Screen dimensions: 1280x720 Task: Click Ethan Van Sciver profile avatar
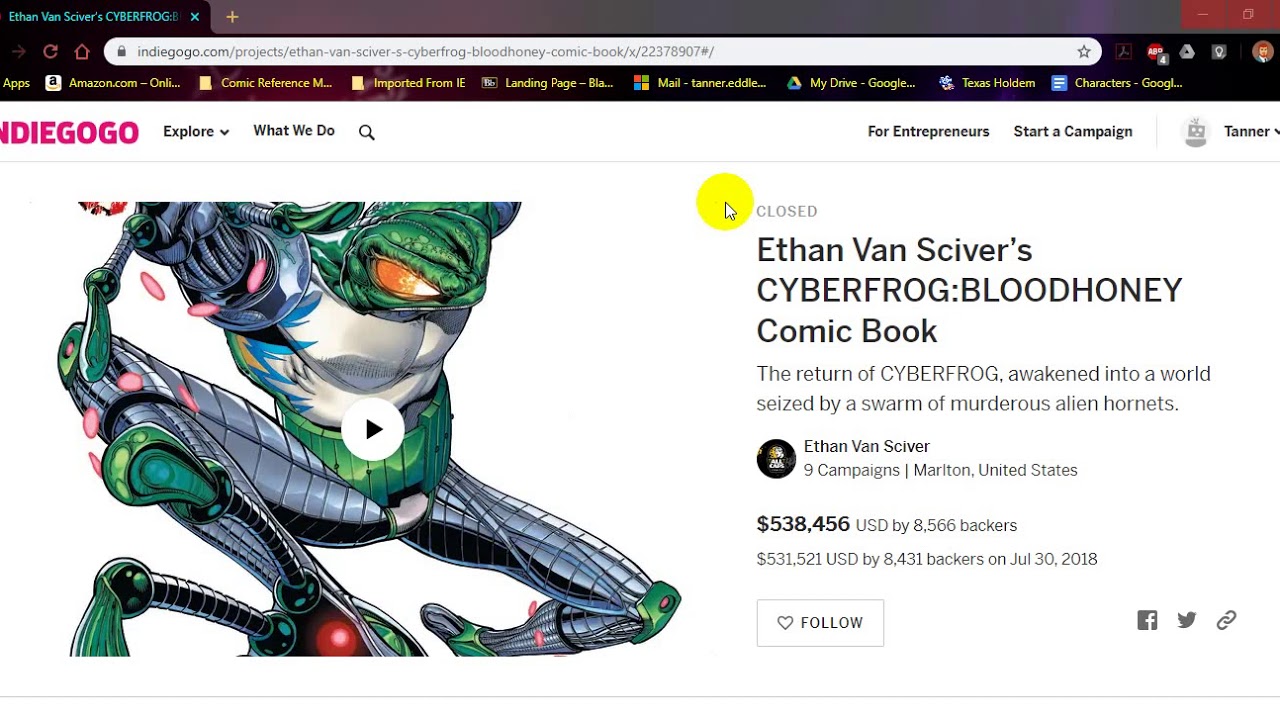[776, 459]
